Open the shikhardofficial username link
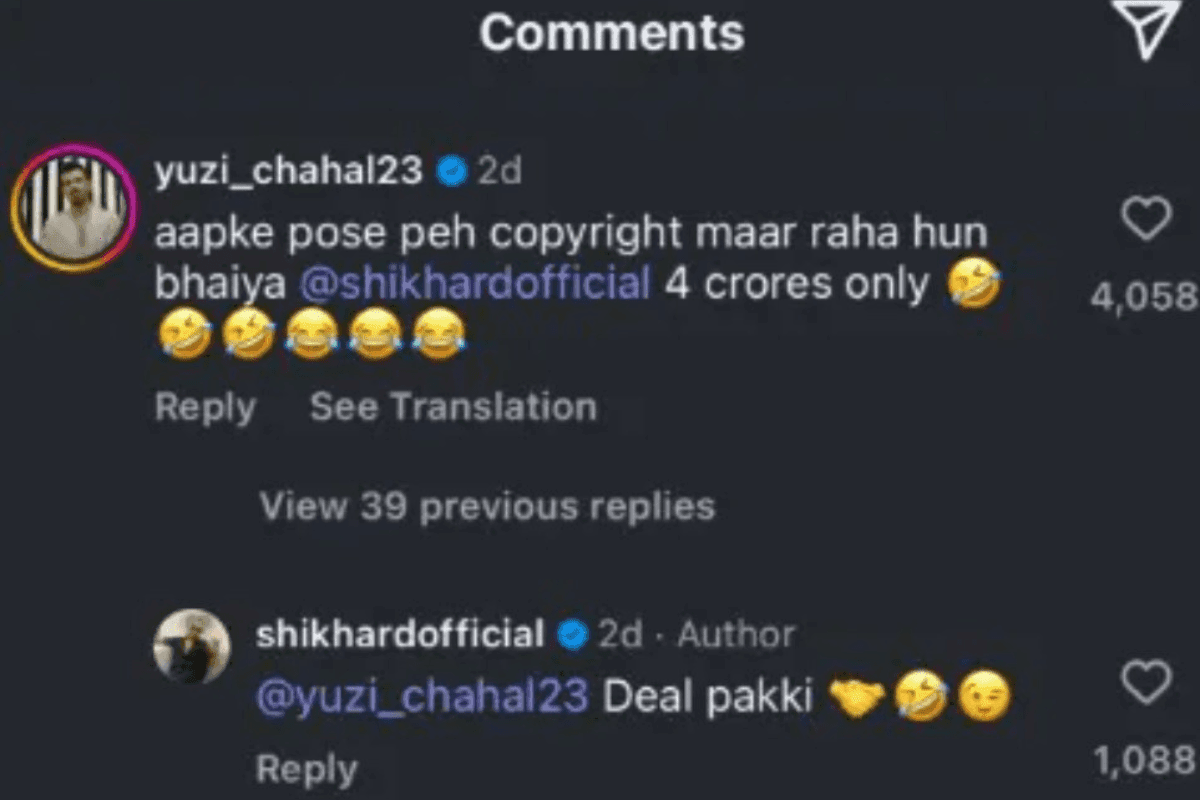 [400, 635]
